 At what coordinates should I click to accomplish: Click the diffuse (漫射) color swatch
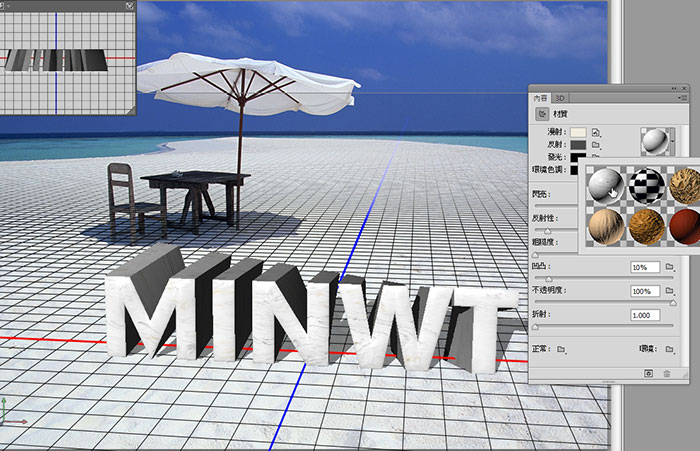pyautogui.click(x=578, y=132)
